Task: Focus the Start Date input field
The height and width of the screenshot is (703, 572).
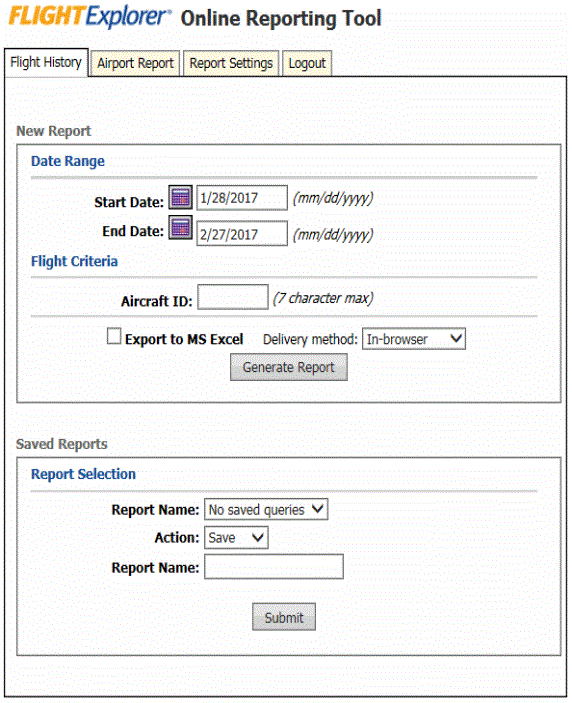Action: tap(242, 198)
